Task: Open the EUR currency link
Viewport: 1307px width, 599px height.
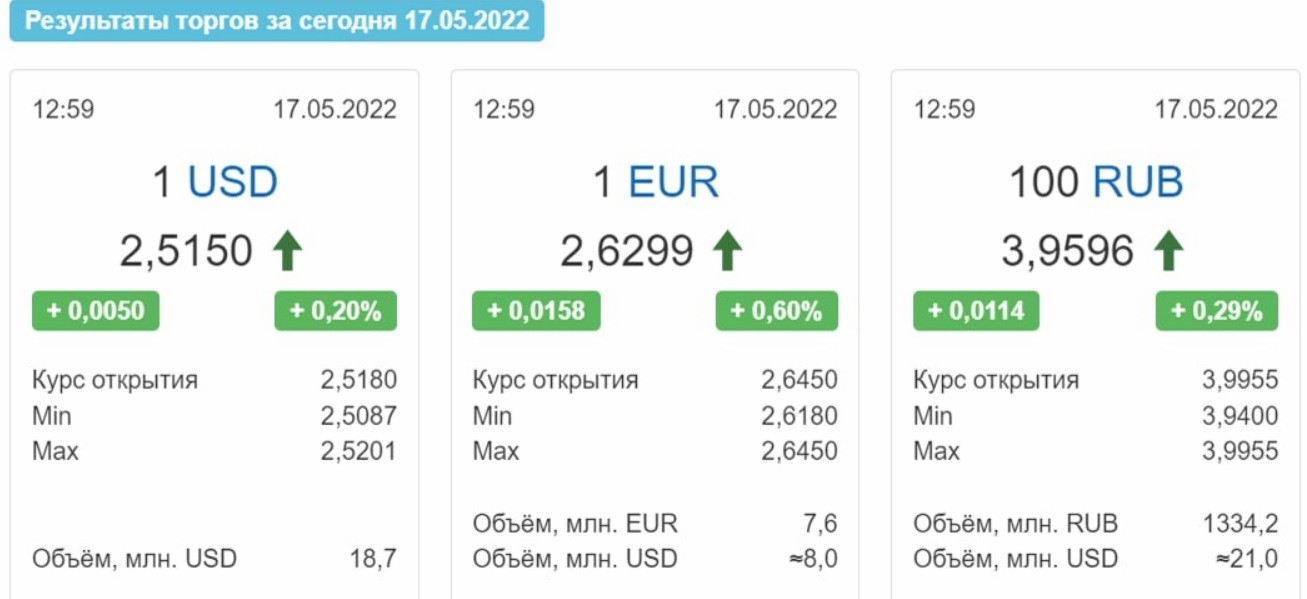Action: point(673,183)
